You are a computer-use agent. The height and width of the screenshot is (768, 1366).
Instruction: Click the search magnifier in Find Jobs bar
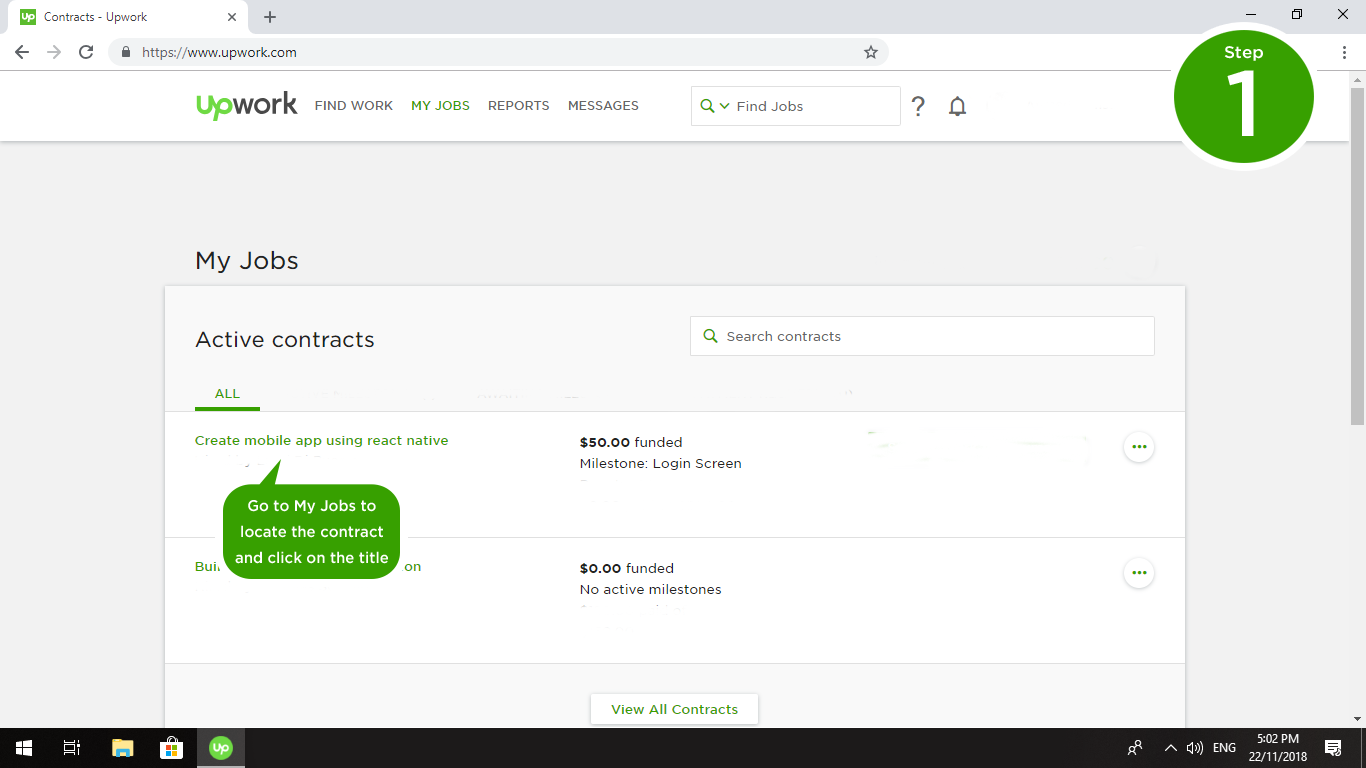(x=709, y=105)
